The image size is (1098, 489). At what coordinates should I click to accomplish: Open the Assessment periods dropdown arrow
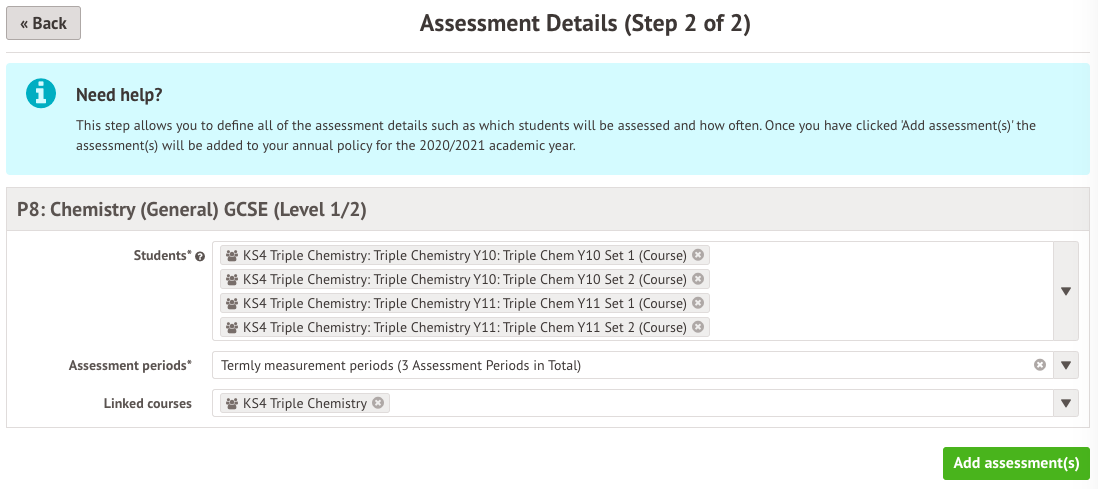tap(1066, 365)
